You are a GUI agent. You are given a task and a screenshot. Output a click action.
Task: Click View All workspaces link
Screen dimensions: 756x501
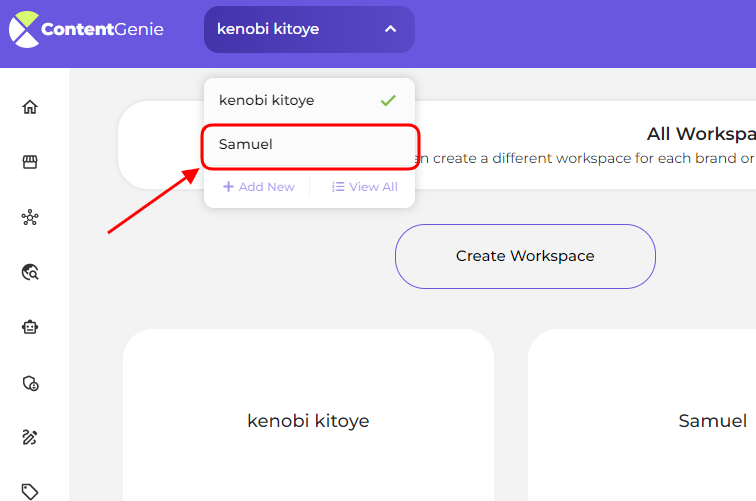tap(365, 187)
